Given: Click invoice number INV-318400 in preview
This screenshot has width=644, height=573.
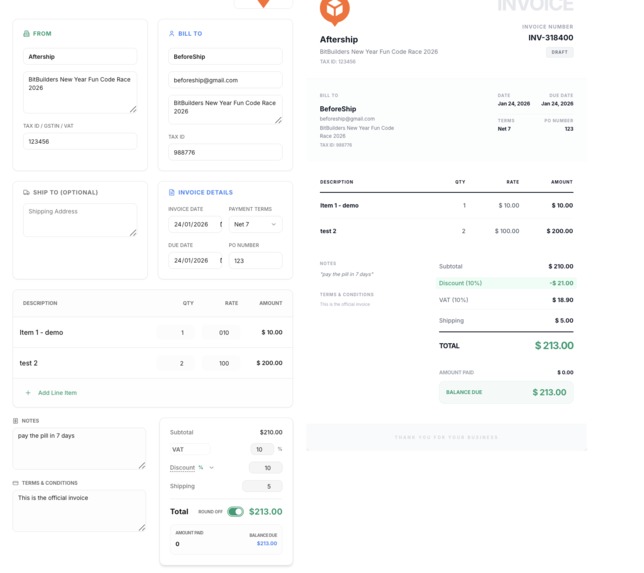Looking at the screenshot, I should (551, 38).
